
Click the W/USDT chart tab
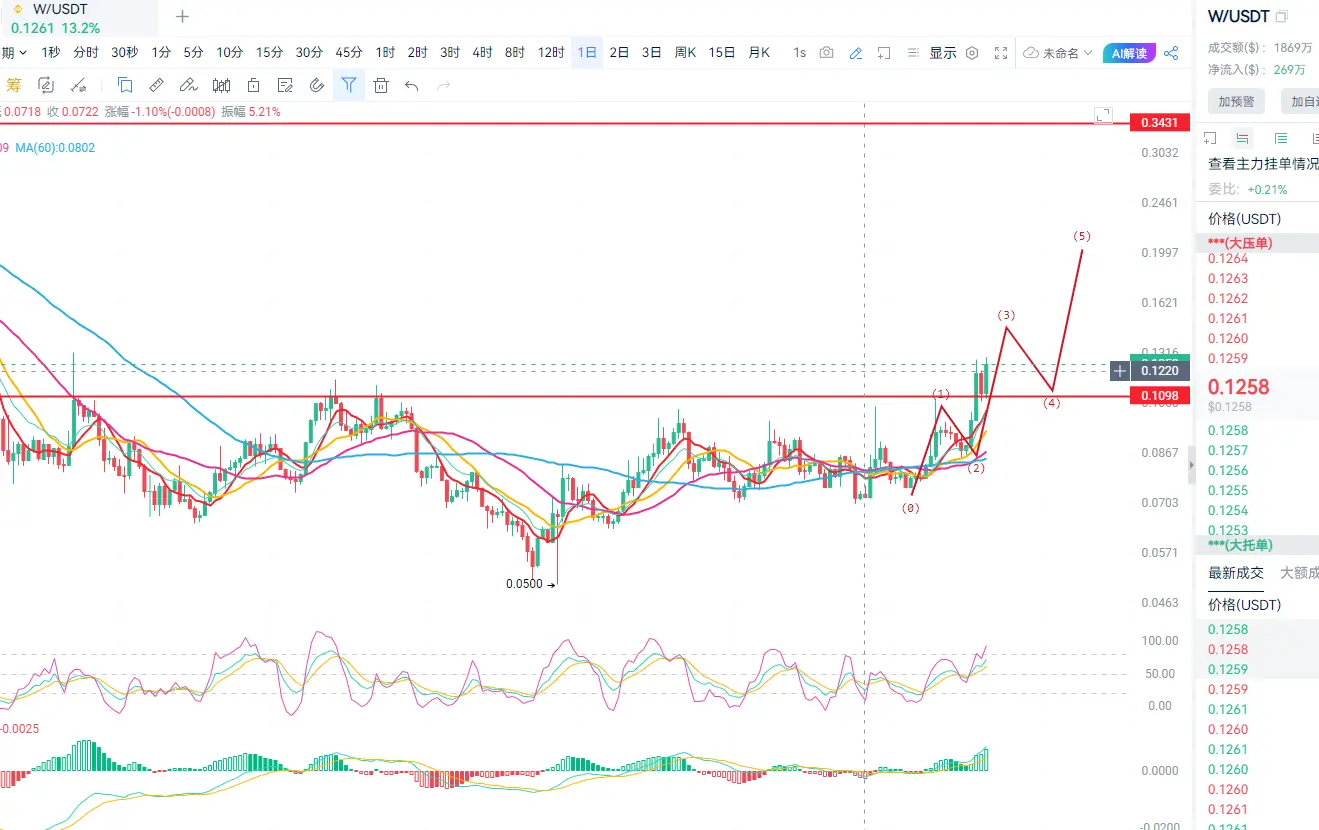pyautogui.click(x=78, y=18)
